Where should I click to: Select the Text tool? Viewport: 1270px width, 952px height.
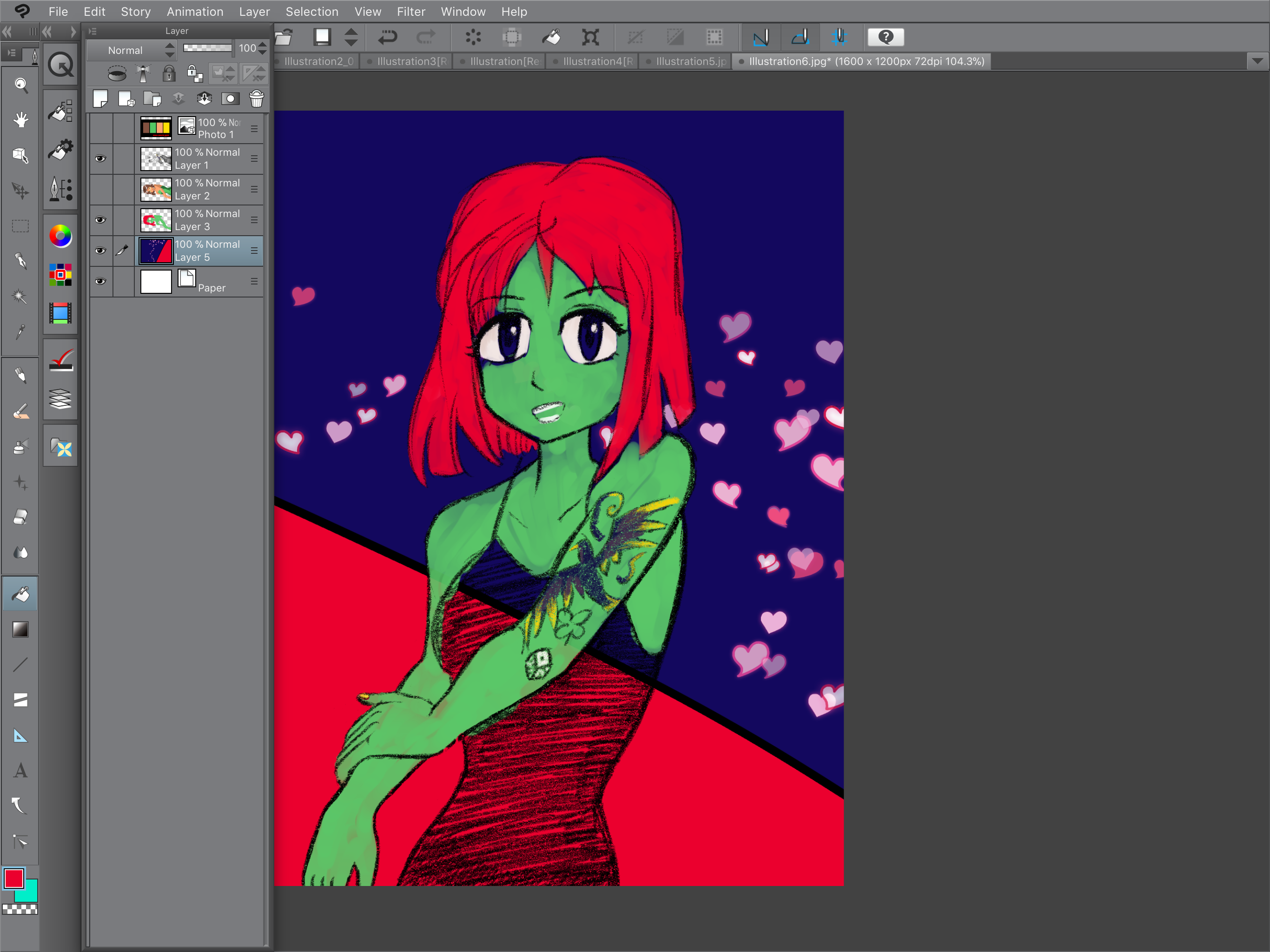(20, 771)
